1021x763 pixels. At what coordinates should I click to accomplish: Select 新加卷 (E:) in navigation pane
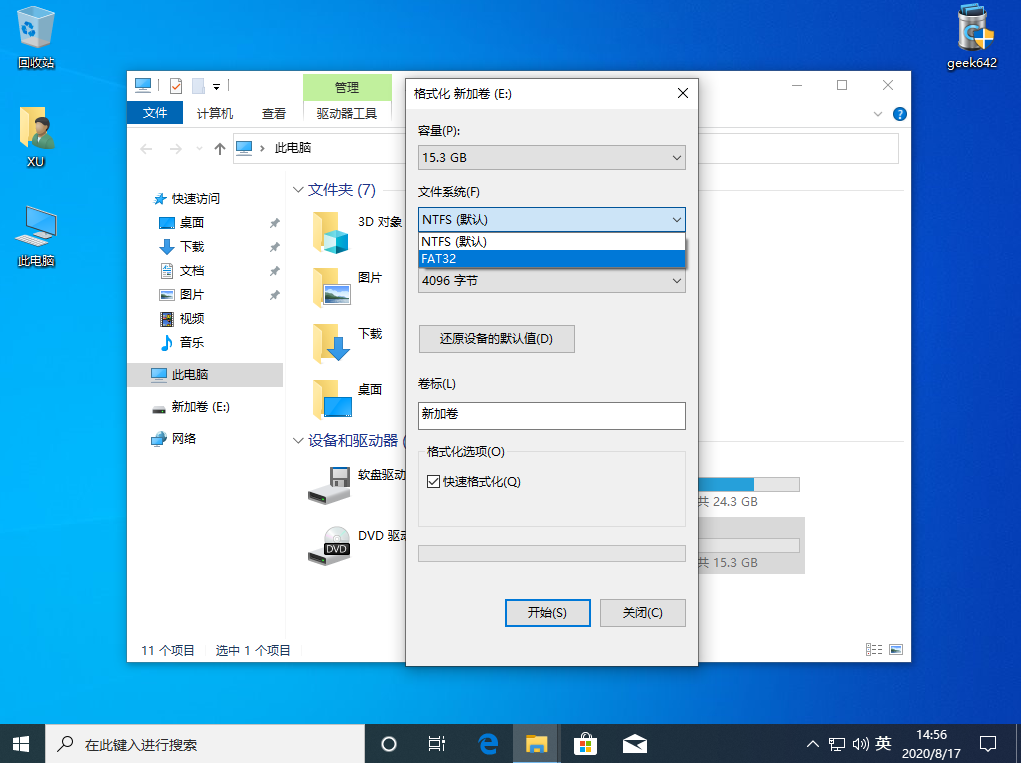[x=200, y=407]
